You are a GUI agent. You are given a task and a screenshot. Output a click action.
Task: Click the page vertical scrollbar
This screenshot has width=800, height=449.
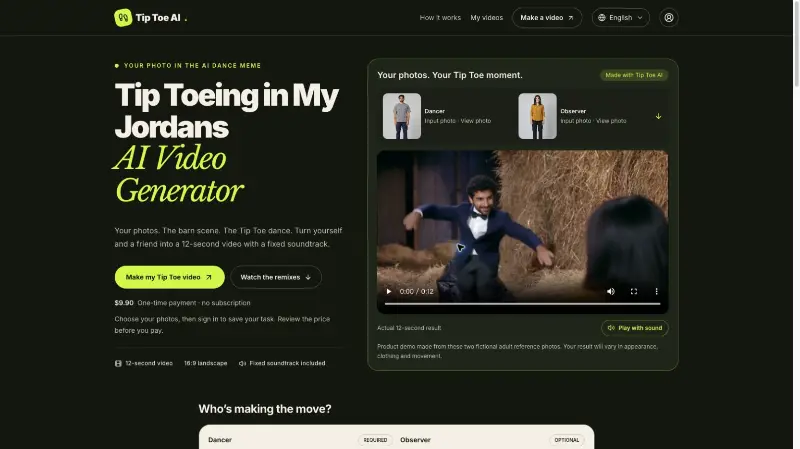796,43
